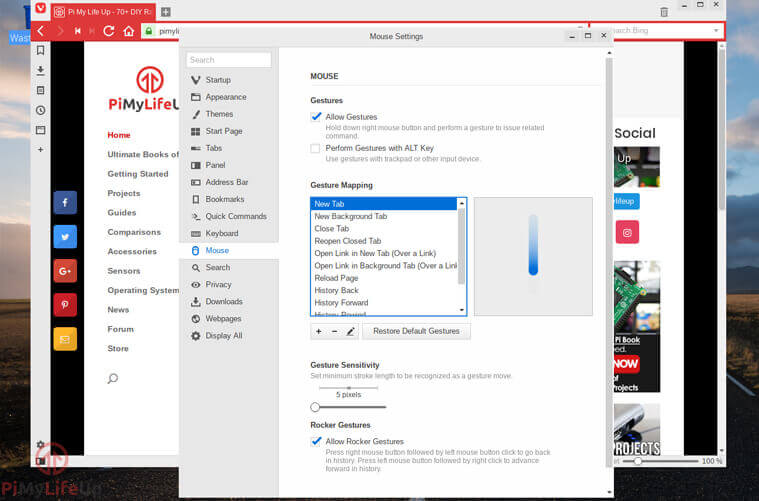Open the Bookmarks panel icon
Screen dimensions: 759x501
click(41, 50)
